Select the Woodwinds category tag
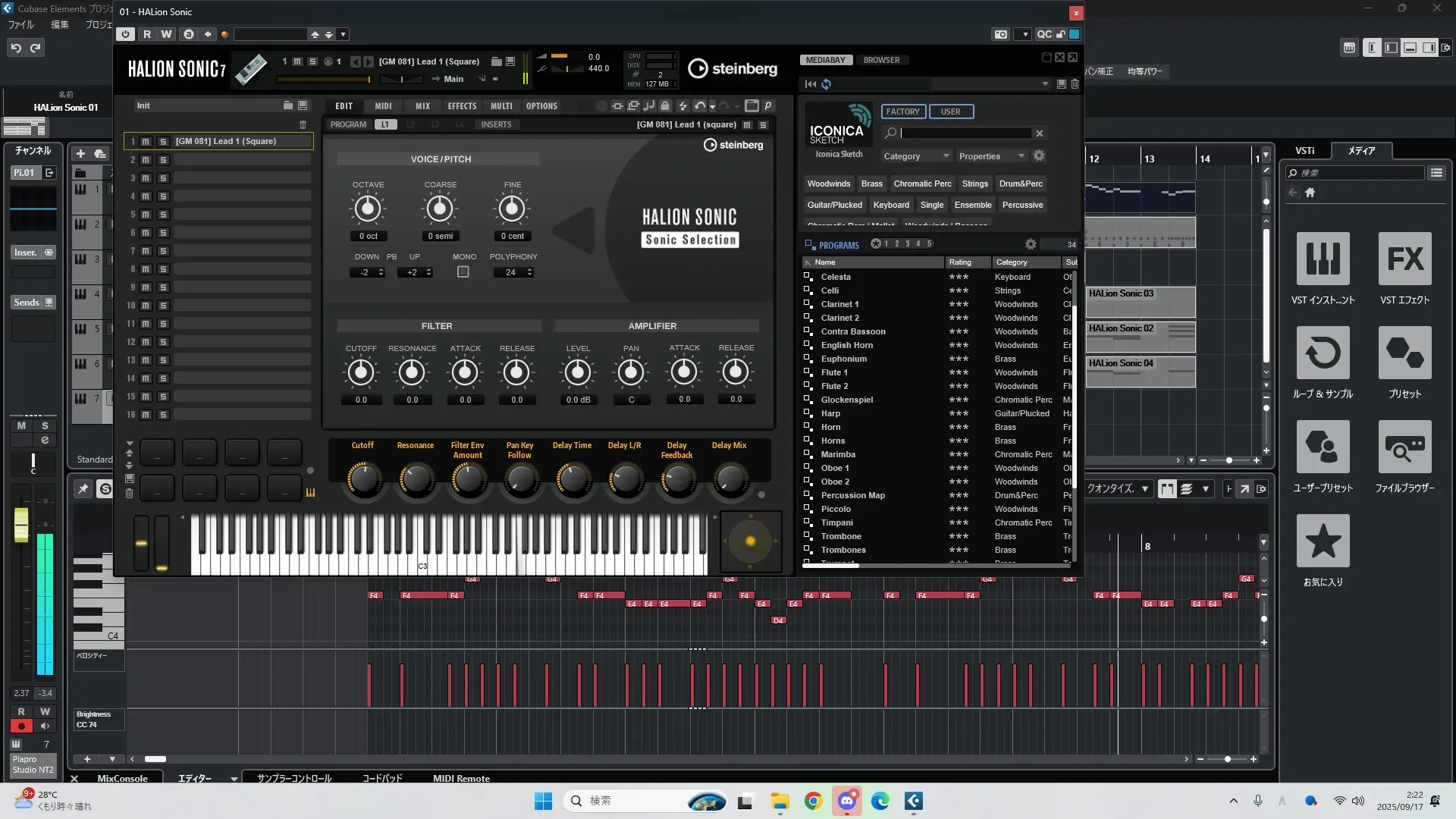Viewport: 1456px width, 819px height. coord(828,184)
